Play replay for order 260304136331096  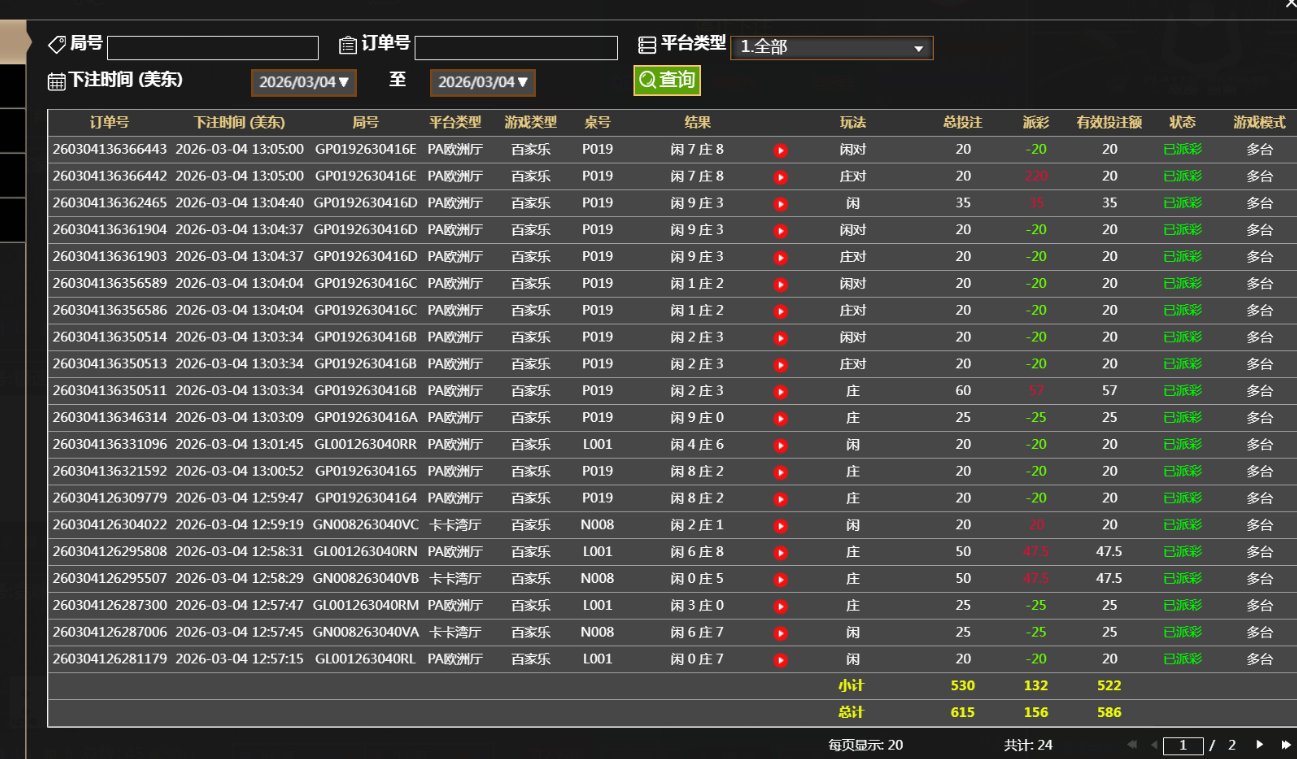click(781, 445)
